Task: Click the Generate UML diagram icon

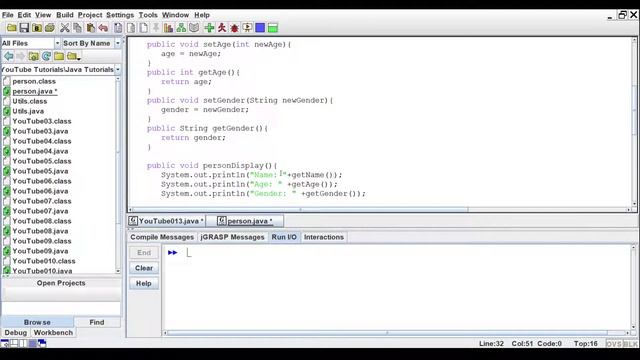Action: click(181, 28)
